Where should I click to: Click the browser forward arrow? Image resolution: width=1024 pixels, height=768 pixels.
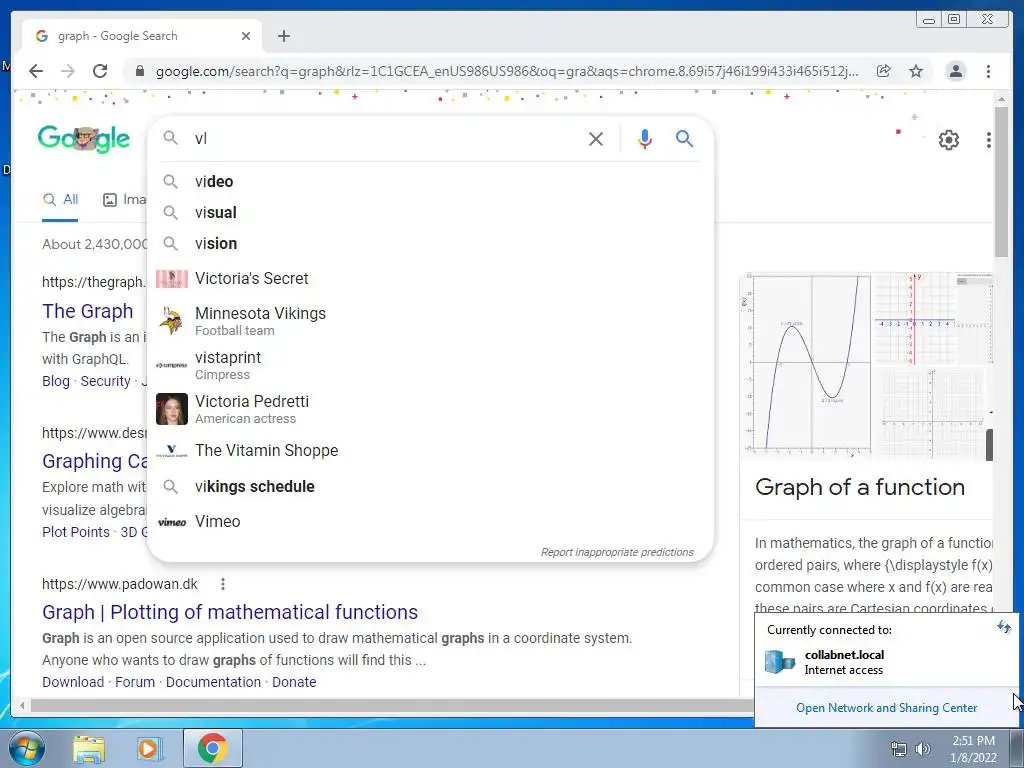[68, 71]
